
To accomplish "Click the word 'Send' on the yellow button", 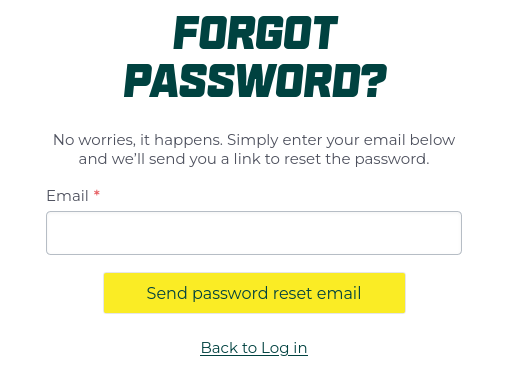I will click(167, 293).
